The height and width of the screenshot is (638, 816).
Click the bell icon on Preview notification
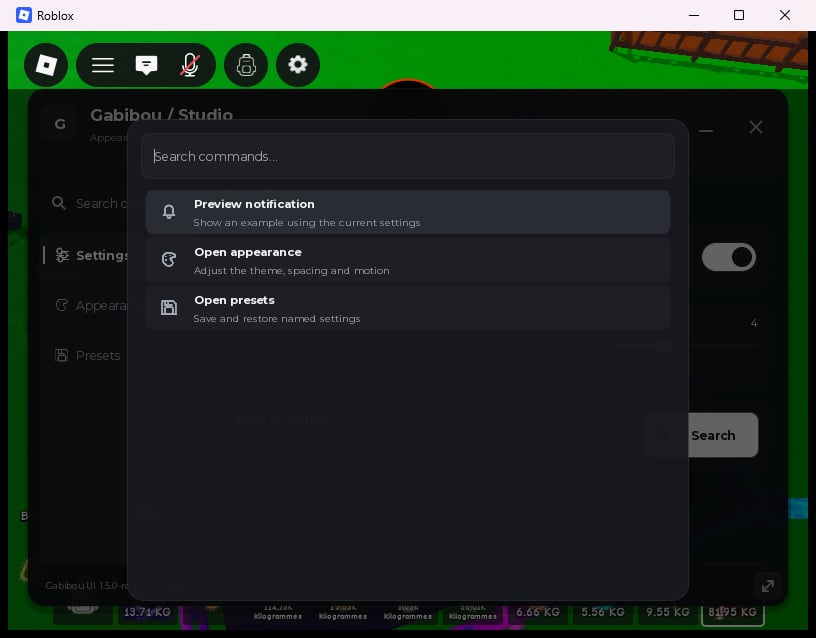[x=169, y=212]
